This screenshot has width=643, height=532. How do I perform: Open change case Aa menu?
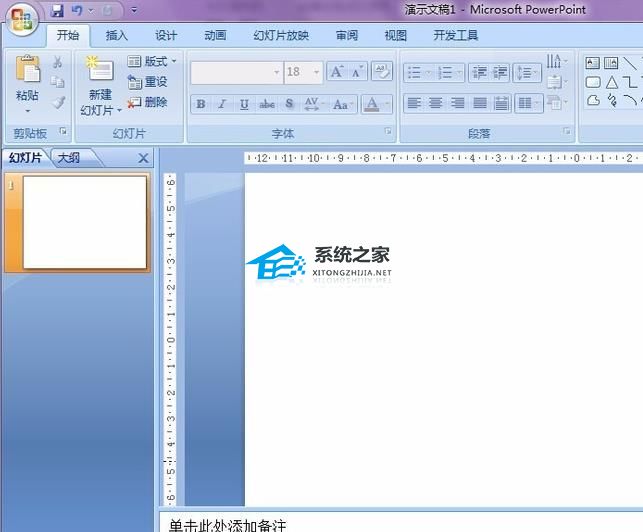(x=342, y=104)
